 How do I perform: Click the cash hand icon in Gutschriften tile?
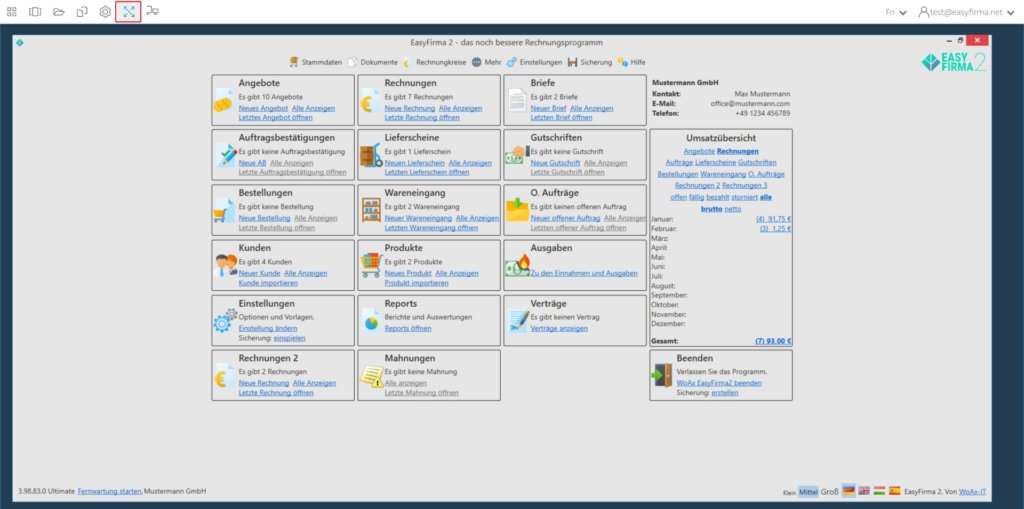pos(516,156)
